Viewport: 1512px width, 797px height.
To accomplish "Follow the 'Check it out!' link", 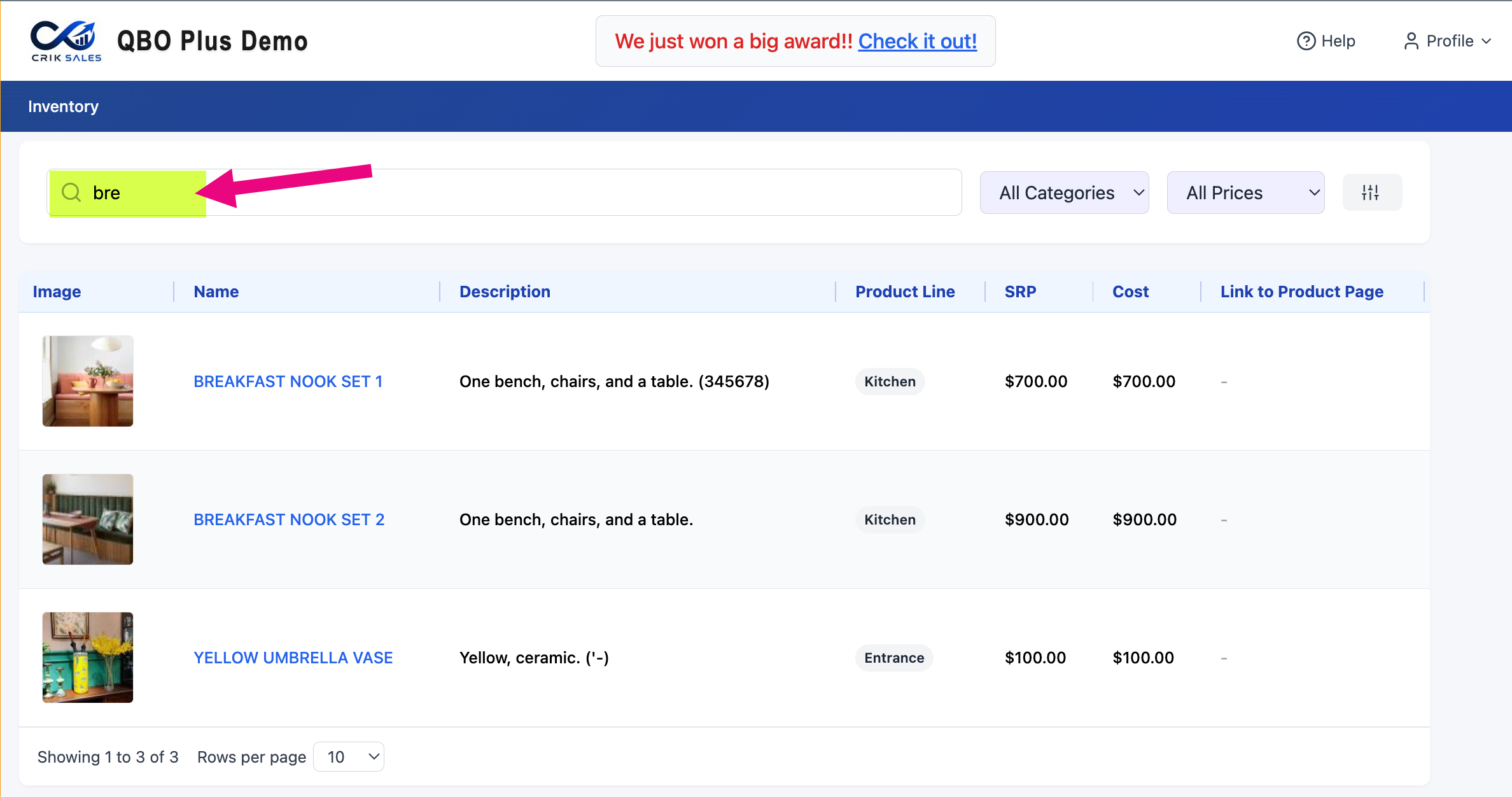I will 917,41.
